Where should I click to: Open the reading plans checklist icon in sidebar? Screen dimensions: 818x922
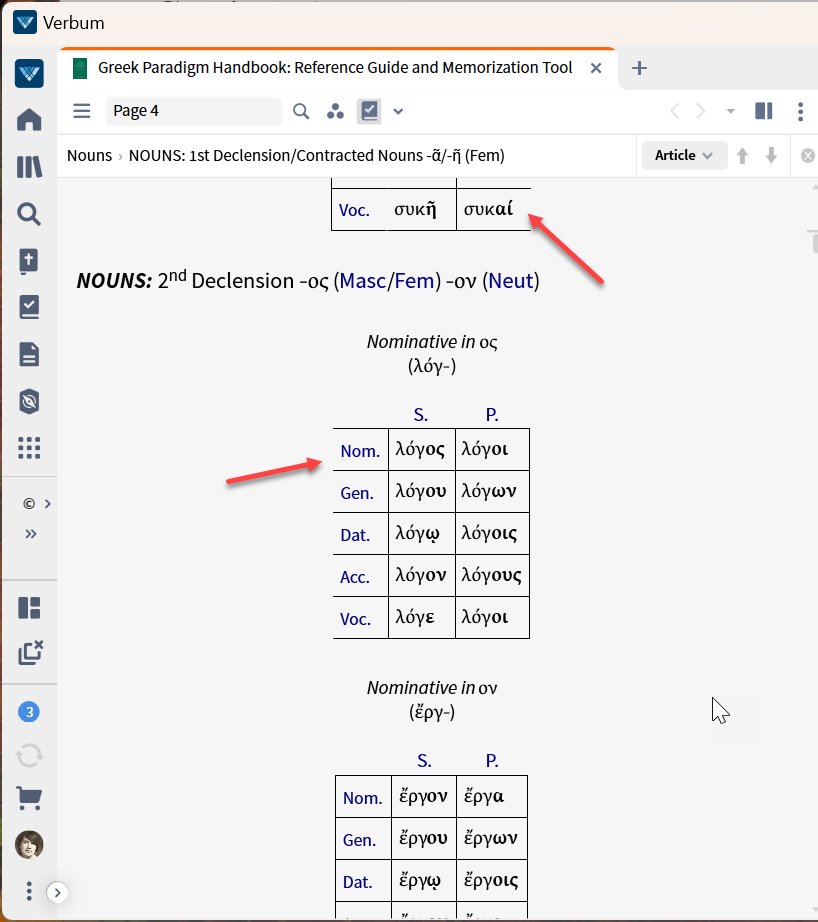coord(29,307)
